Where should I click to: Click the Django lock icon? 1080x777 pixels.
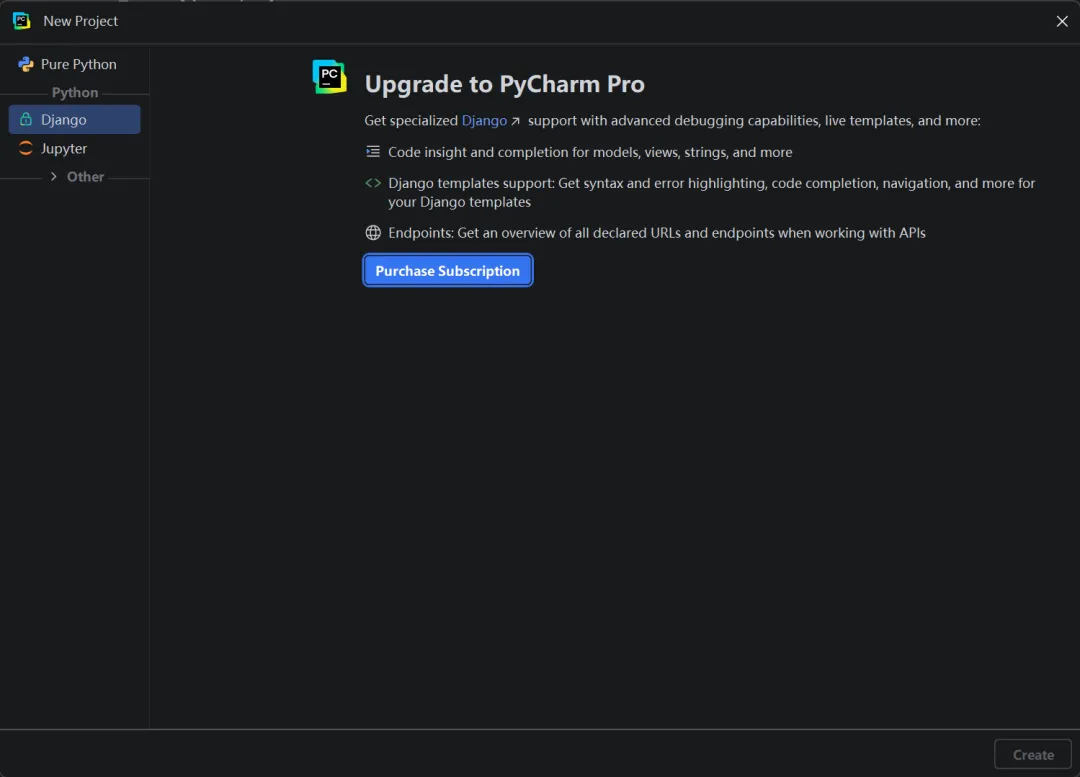pyautogui.click(x=25, y=119)
